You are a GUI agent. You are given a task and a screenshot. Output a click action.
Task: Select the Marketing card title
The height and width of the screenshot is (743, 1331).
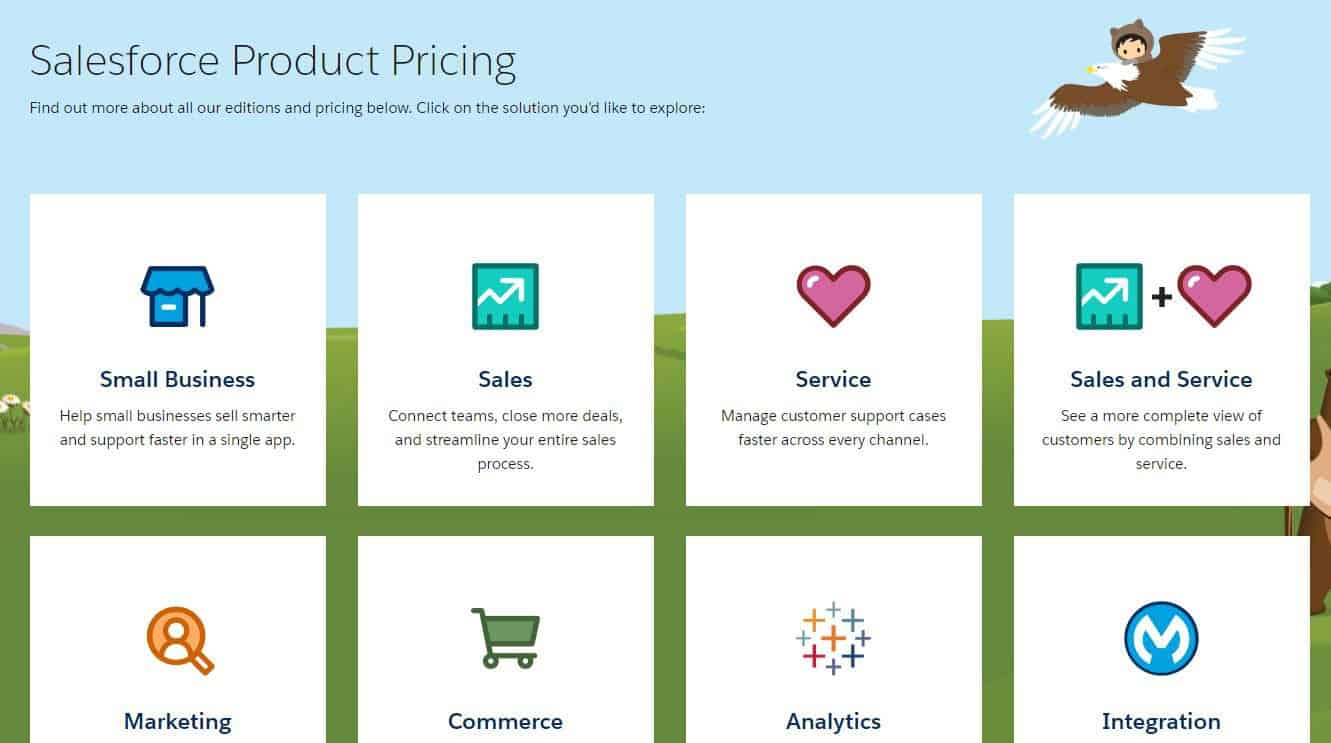pyautogui.click(x=177, y=721)
